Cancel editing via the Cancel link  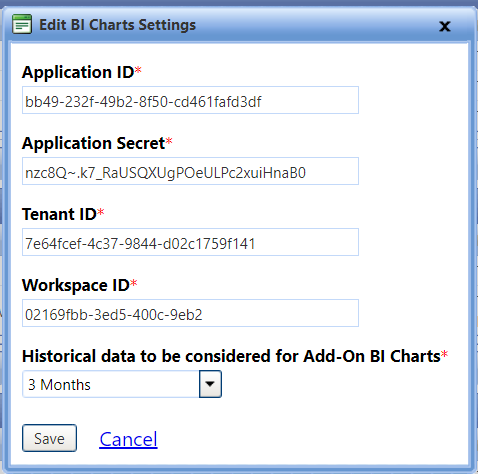coord(128,439)
